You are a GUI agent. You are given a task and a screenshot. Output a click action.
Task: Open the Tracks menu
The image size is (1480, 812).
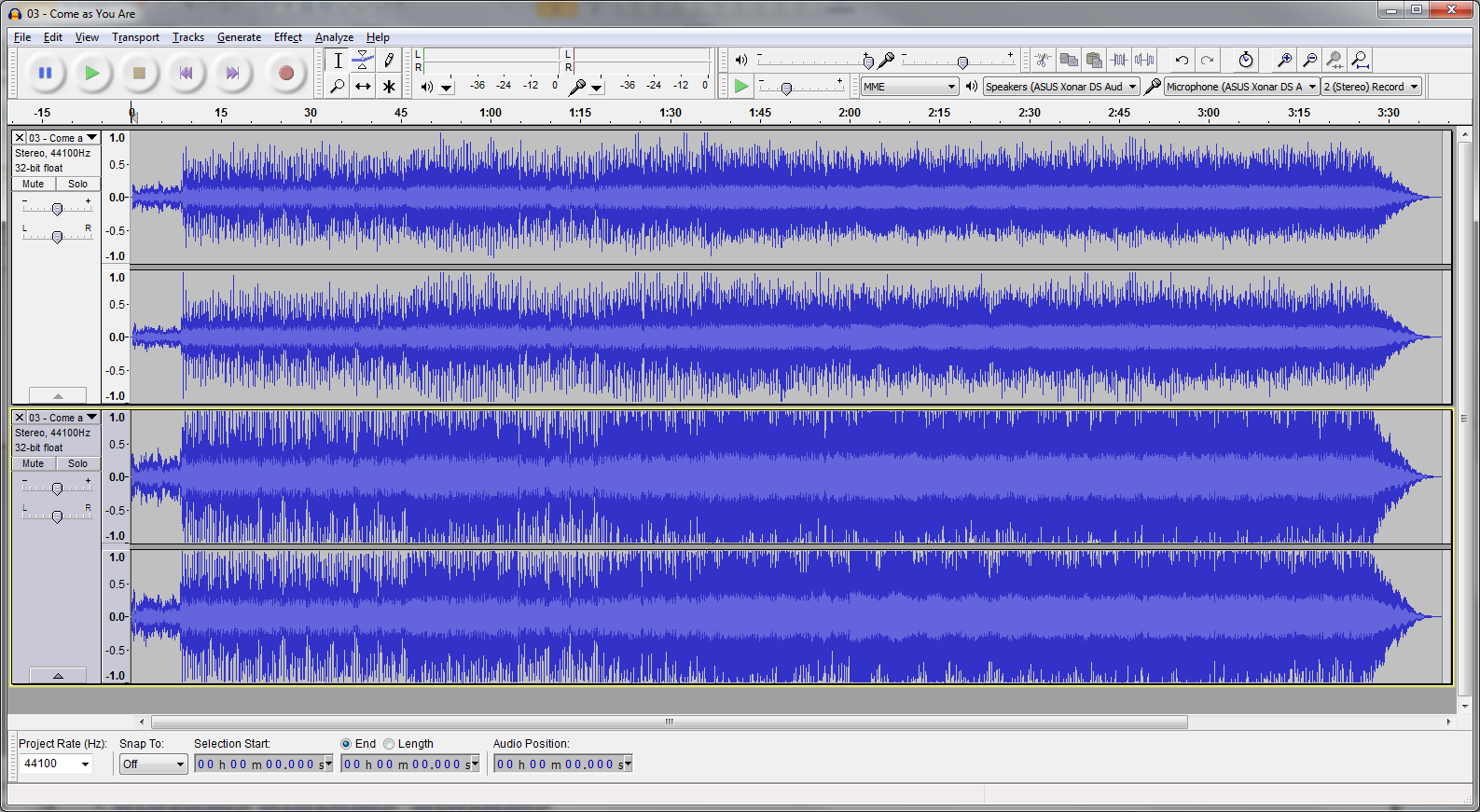pos(188,37)
